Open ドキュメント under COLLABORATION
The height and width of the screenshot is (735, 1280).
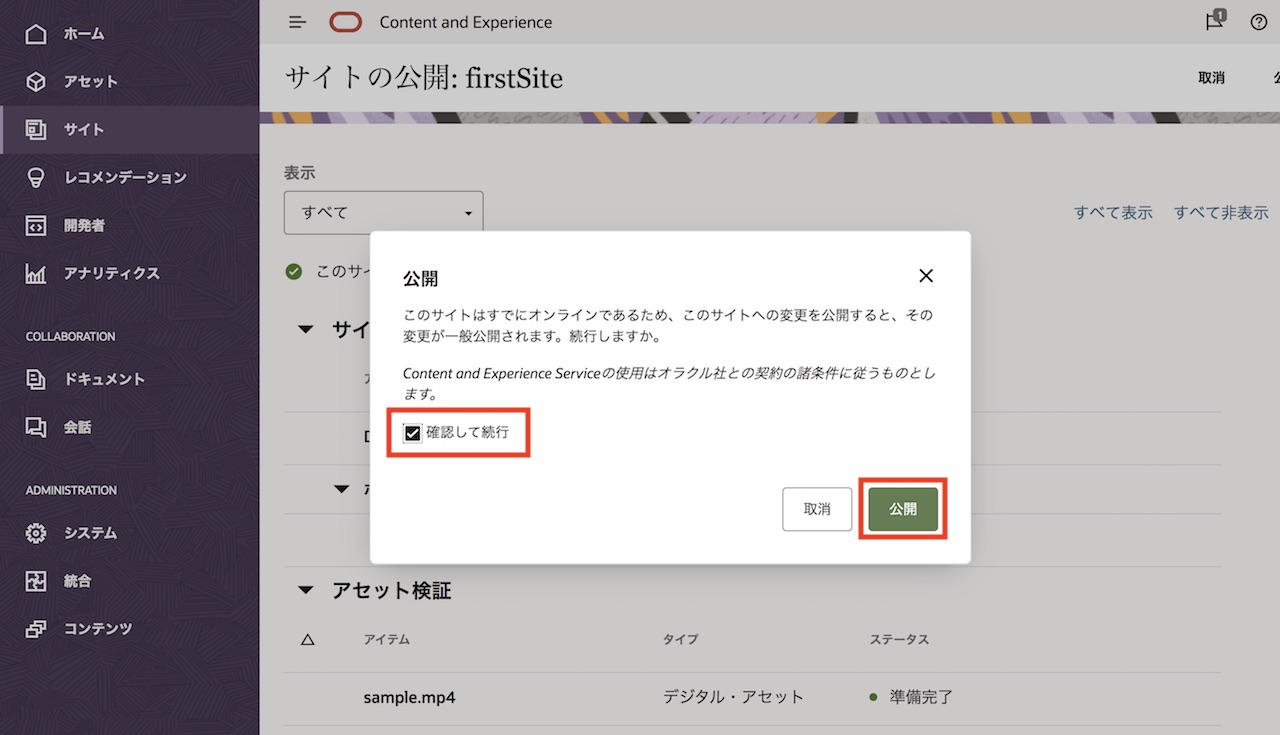click(105, 379)
